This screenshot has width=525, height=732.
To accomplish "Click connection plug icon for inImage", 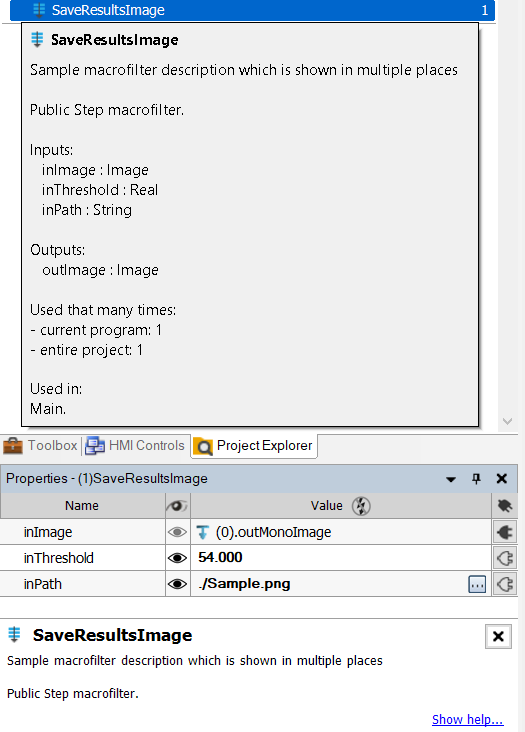I will tap(505, 532).
